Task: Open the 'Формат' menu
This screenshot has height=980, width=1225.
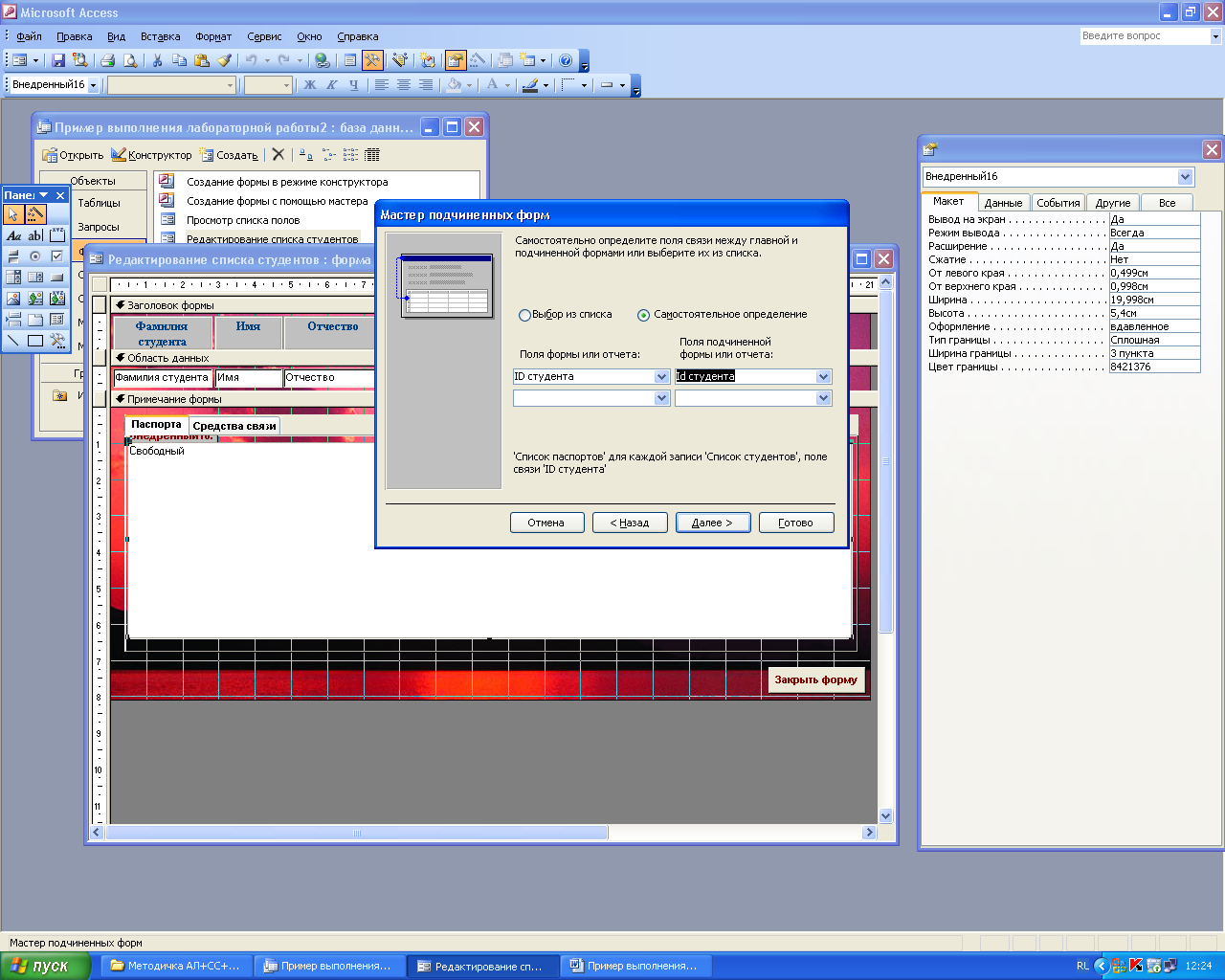Action: coord(213,36)
